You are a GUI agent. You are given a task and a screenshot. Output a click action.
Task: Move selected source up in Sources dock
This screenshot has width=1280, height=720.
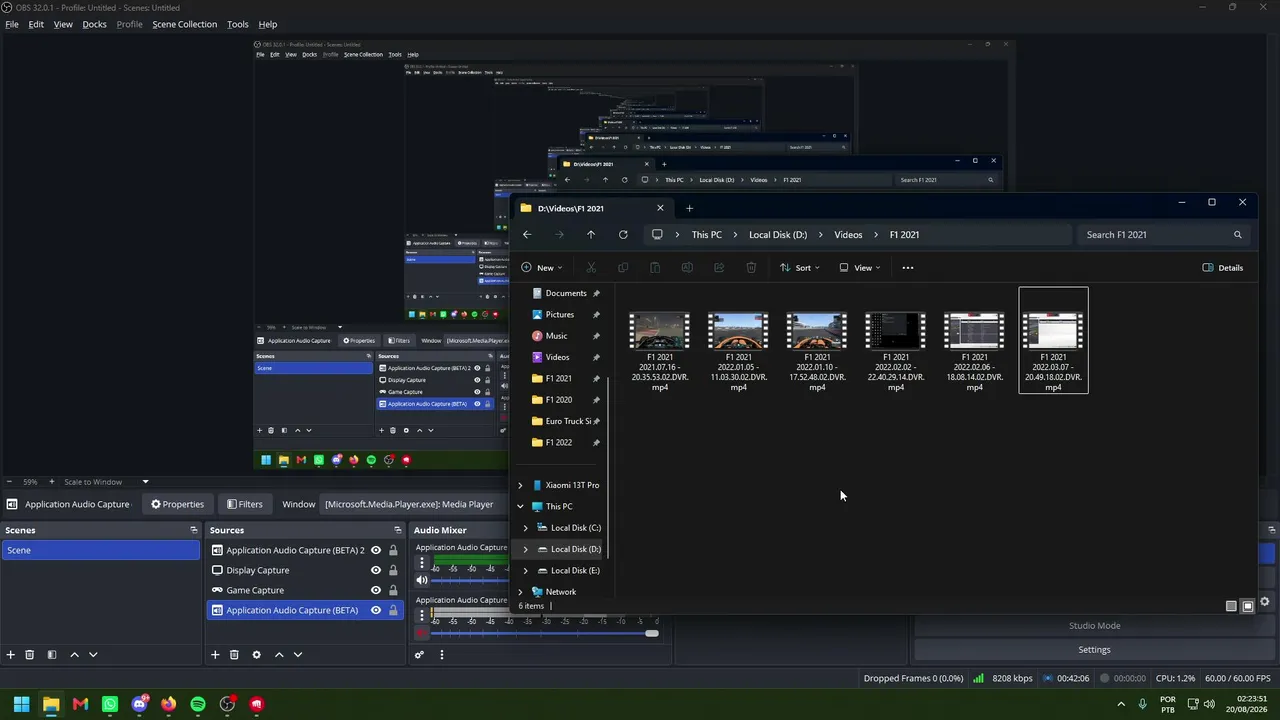pos(279,655)
